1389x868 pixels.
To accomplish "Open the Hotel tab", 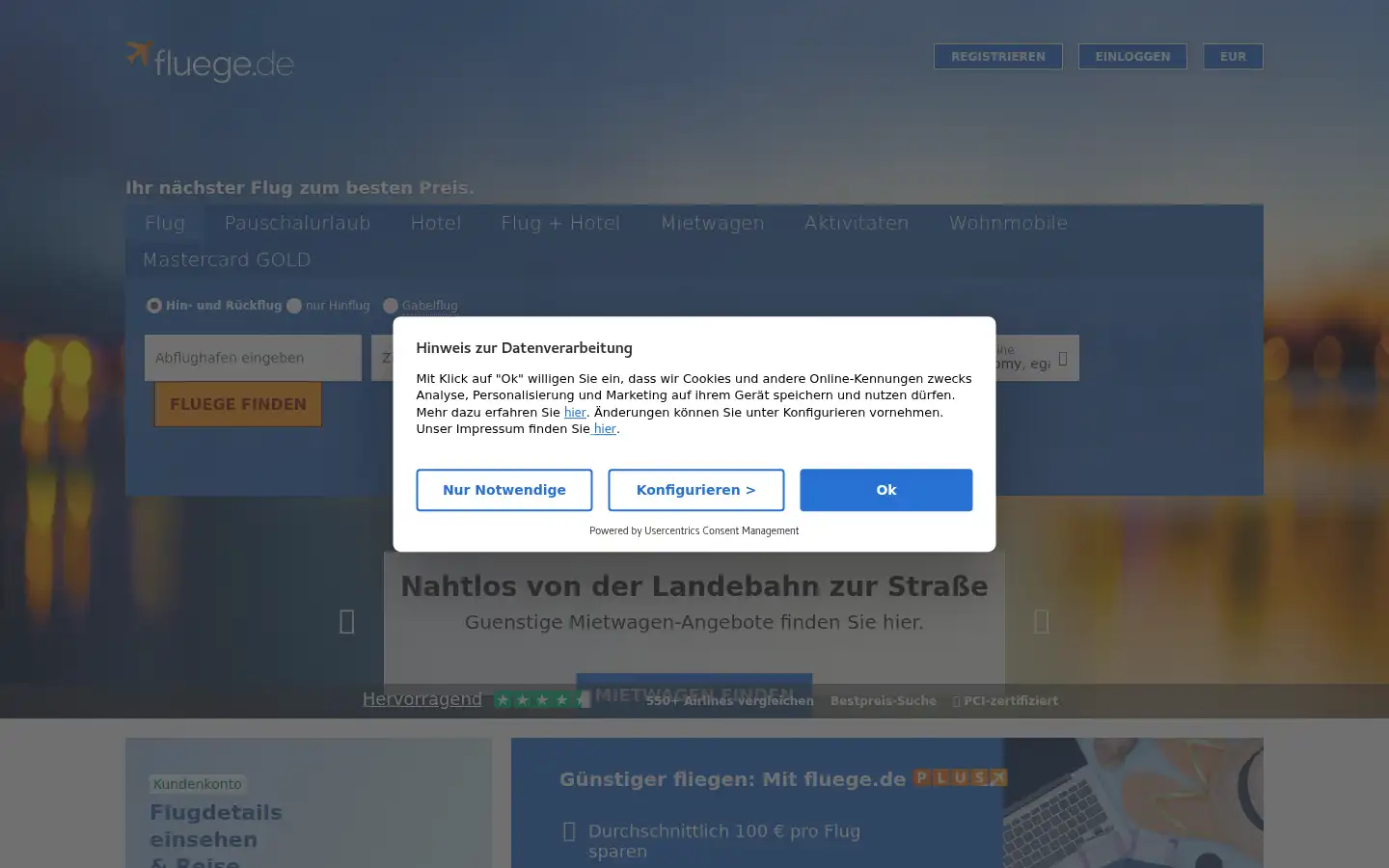I will [x=436, y=223].
